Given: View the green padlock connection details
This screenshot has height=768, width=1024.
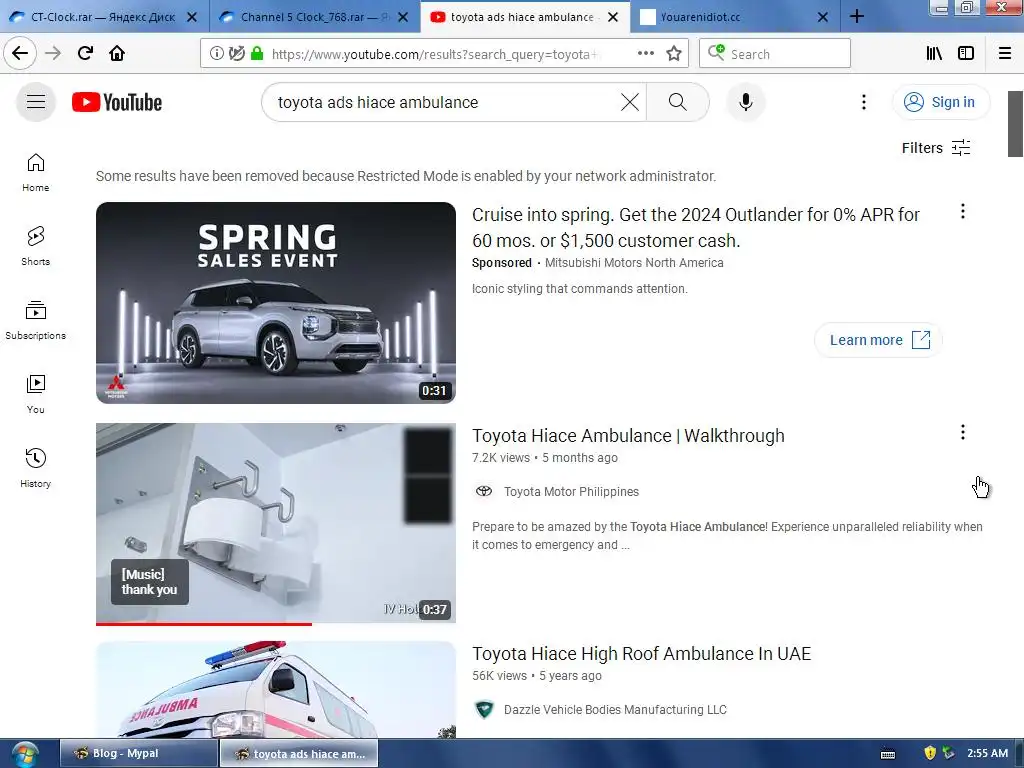Looking at the screenshot, I should pyautogui.click(x=257, y=54).
